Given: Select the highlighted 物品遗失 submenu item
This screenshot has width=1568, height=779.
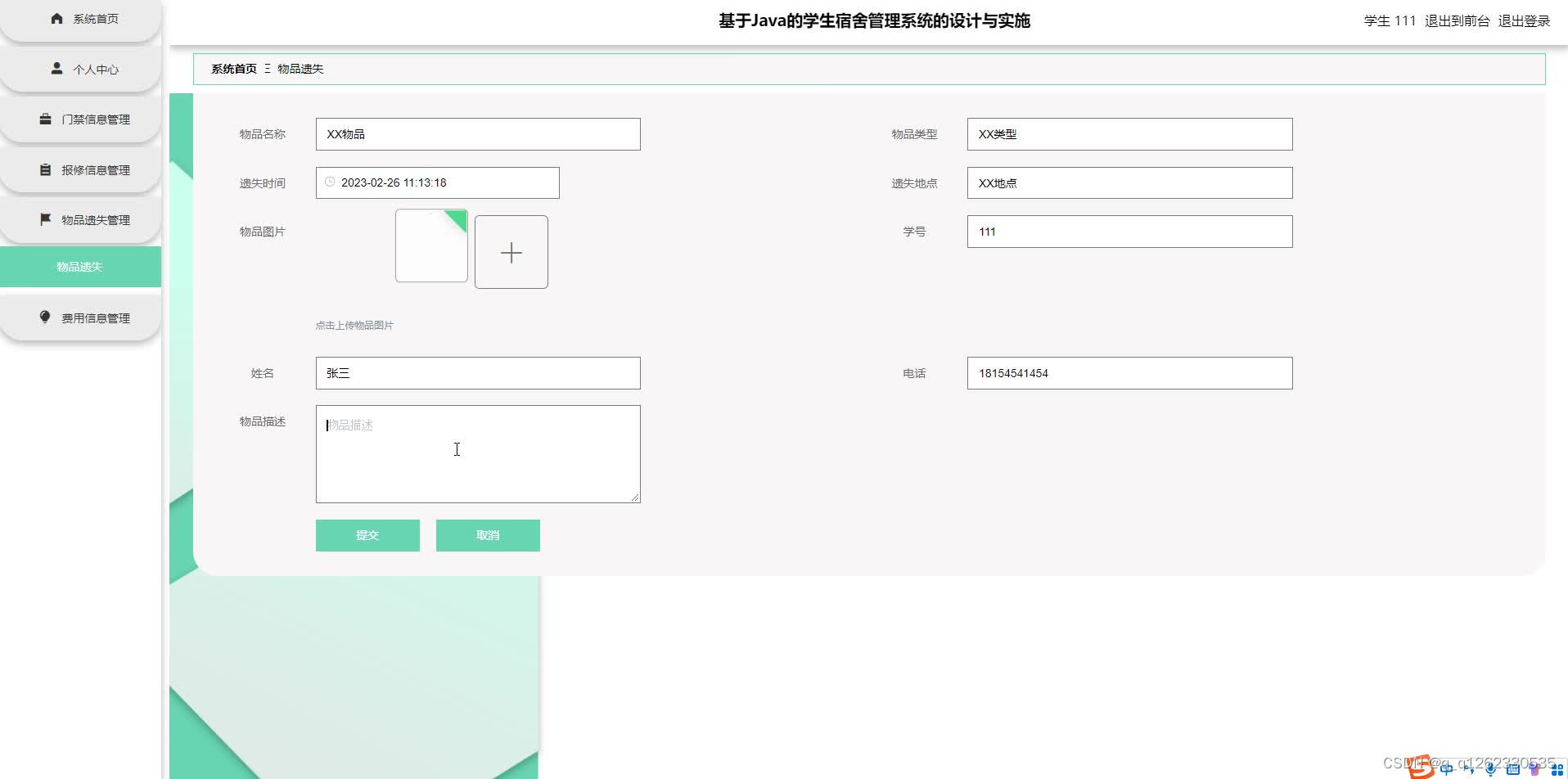Looking at the screenshot, I should click(x=80, y=267).
